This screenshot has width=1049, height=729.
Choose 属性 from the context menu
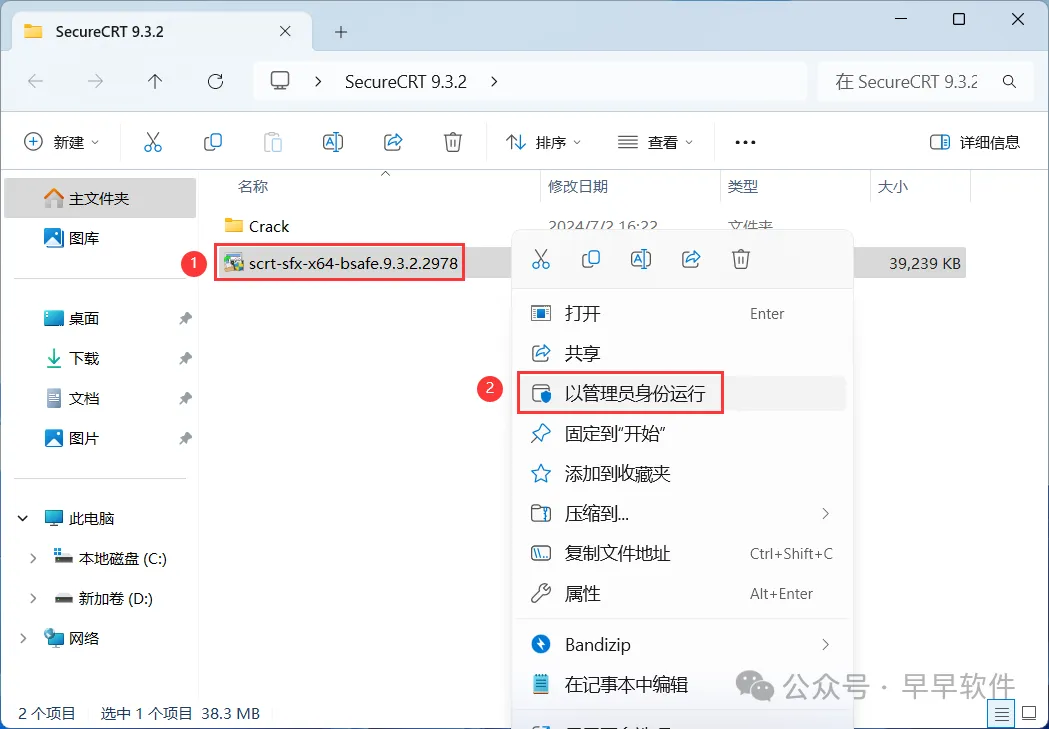[682, 593]
